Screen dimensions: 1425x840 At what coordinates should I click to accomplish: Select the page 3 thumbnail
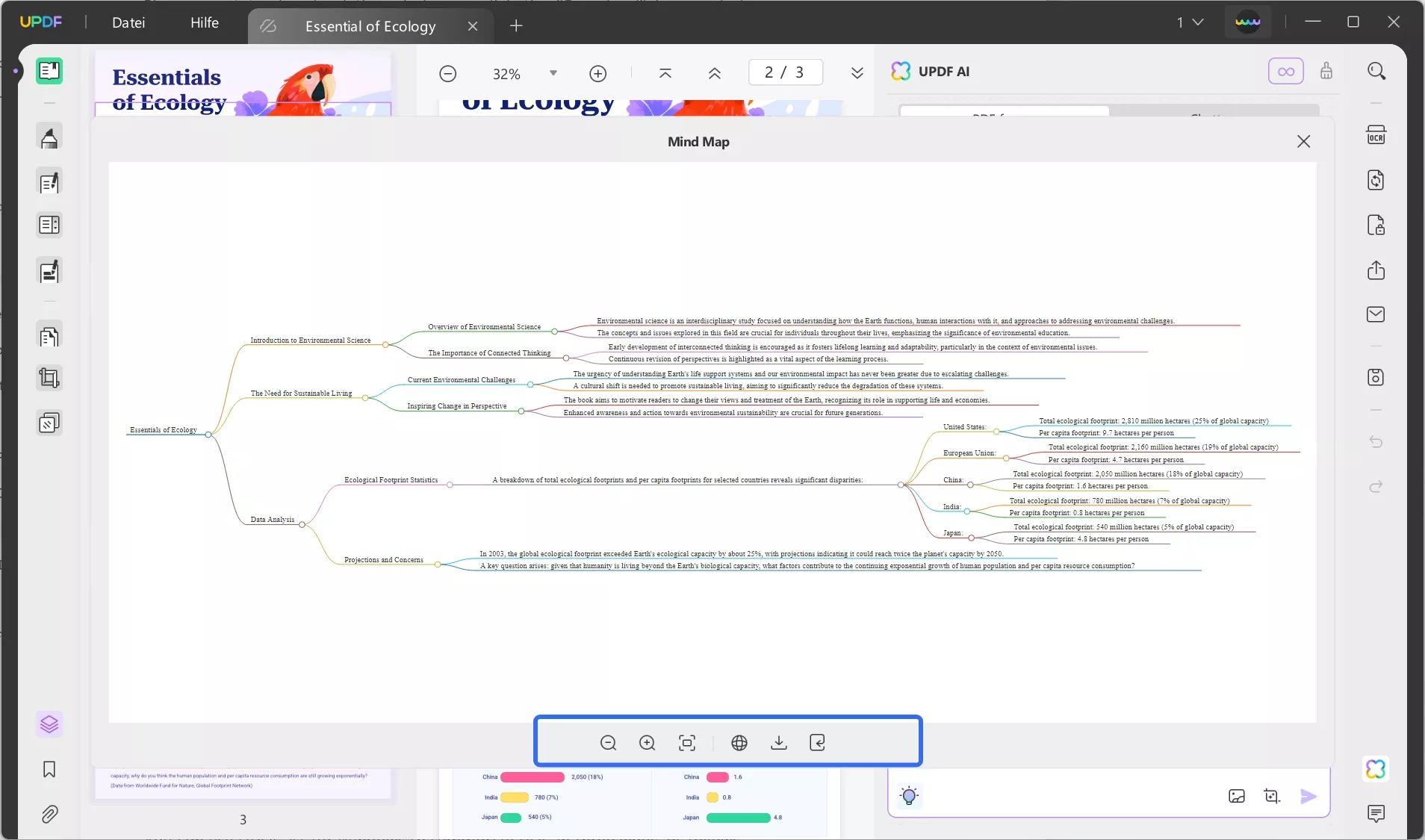(243, 784)
